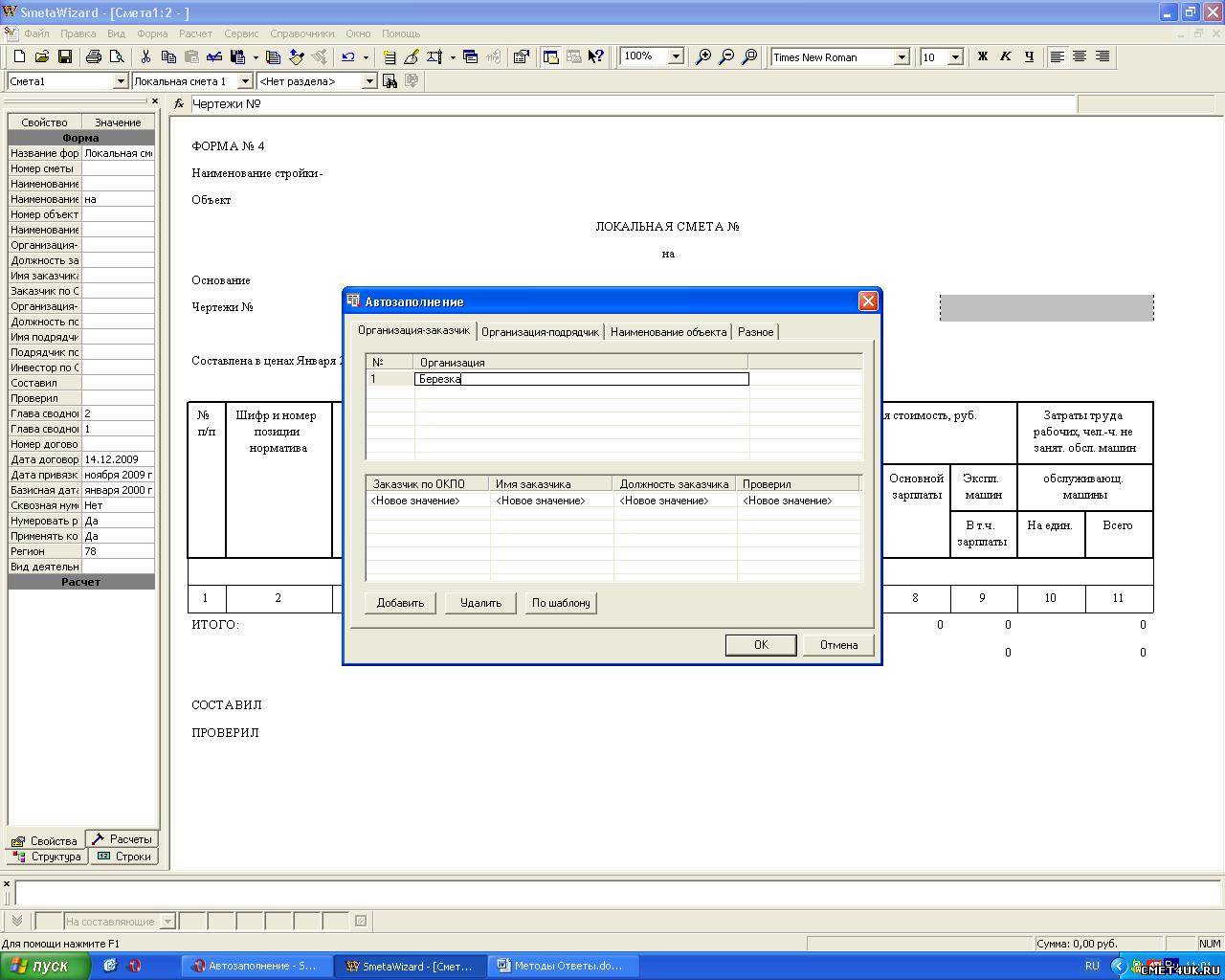Click the context help pointer icon

(596, 57)
